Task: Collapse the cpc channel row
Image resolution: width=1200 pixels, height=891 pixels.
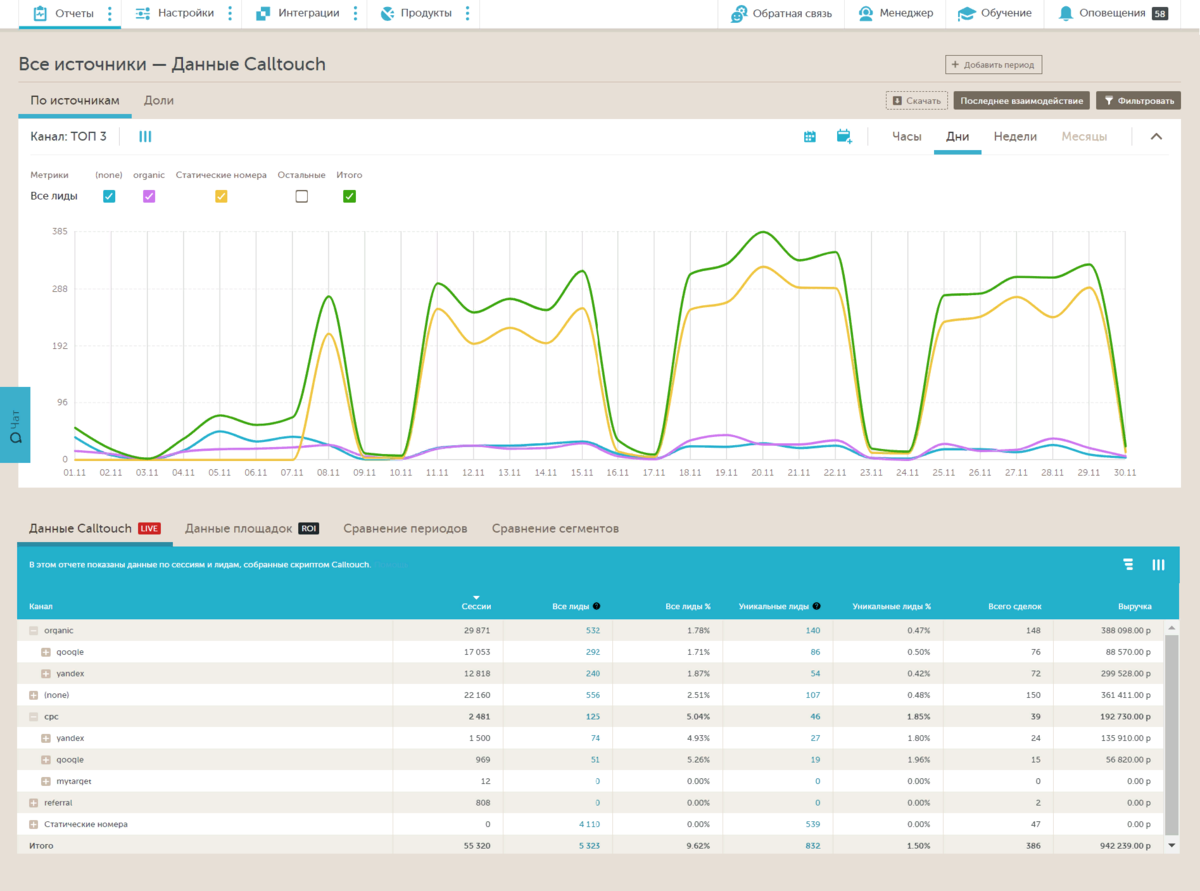Action: tap(34, 717)
